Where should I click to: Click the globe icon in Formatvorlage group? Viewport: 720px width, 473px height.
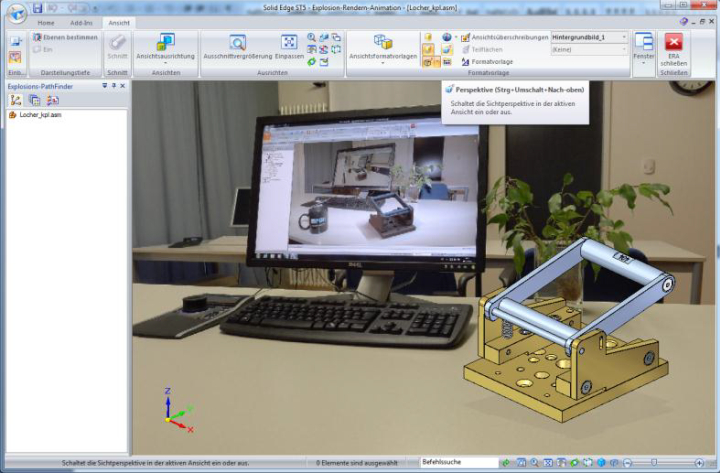[446, 37]
